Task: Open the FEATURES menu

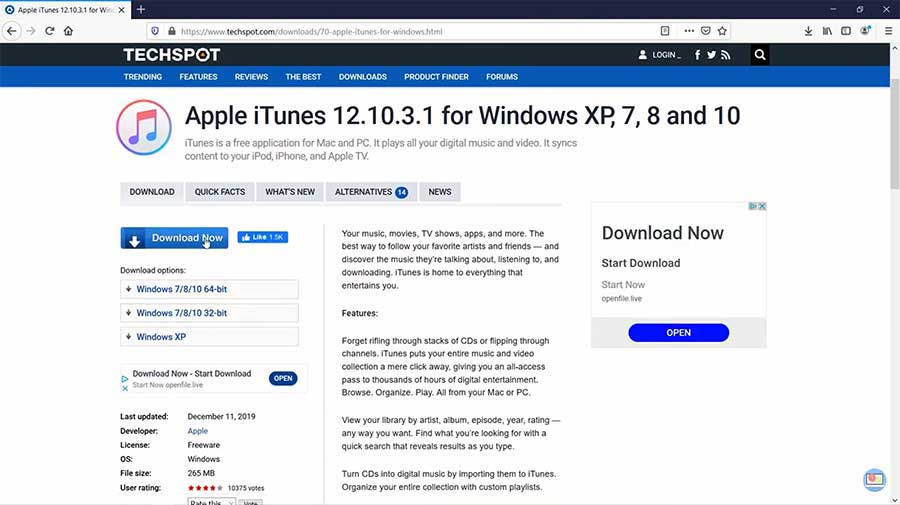Action: (x=198, y=76)
